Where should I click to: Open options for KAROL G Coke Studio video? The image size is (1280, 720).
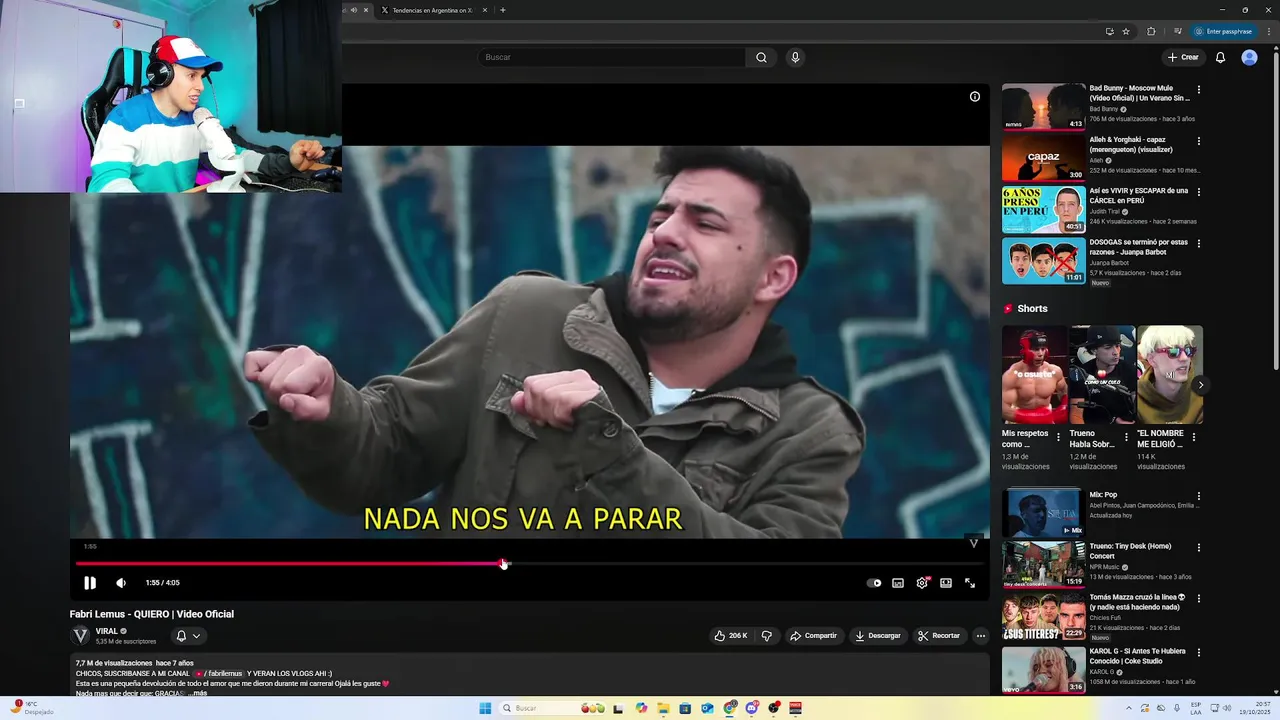tap(1198, 652)
